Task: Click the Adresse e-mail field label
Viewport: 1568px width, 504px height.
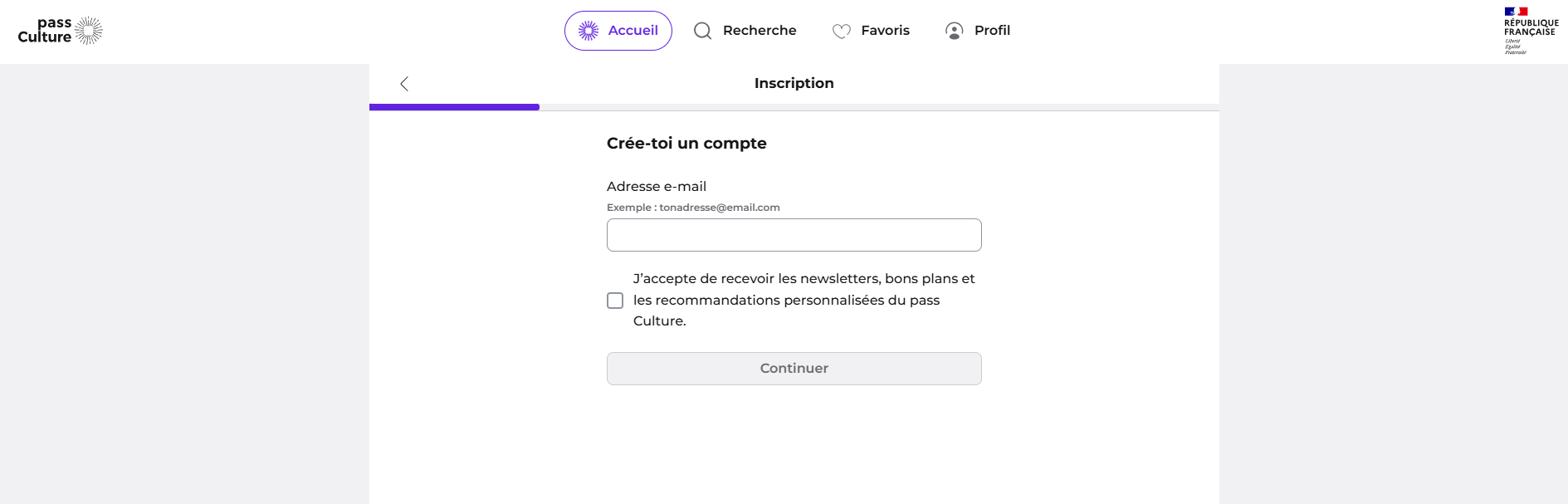Action: point(657,187)
